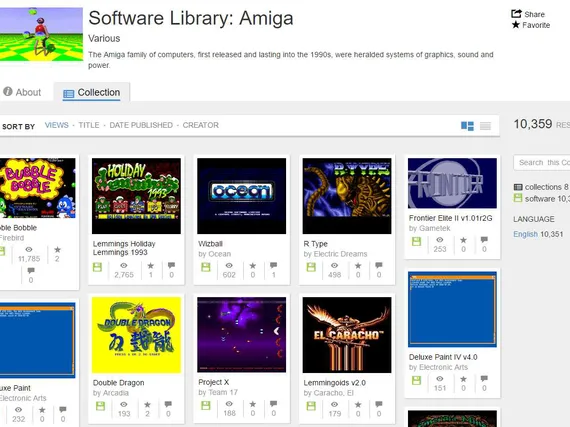Open the Deluxe Paint IV v4.0 thumbnail
Screen dimensions: 570x427
pyautogui.click(x=452, y=309)
